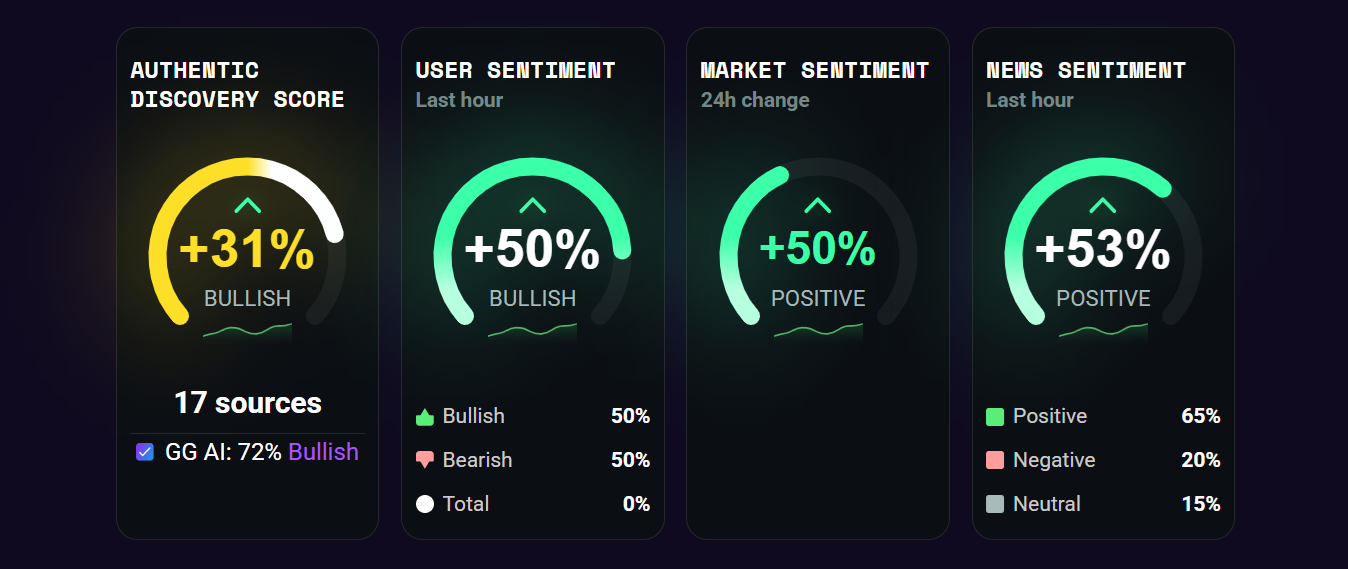
Task: Click the sparkline under Authentic Discovery gauge
Action: click(247, 331)
